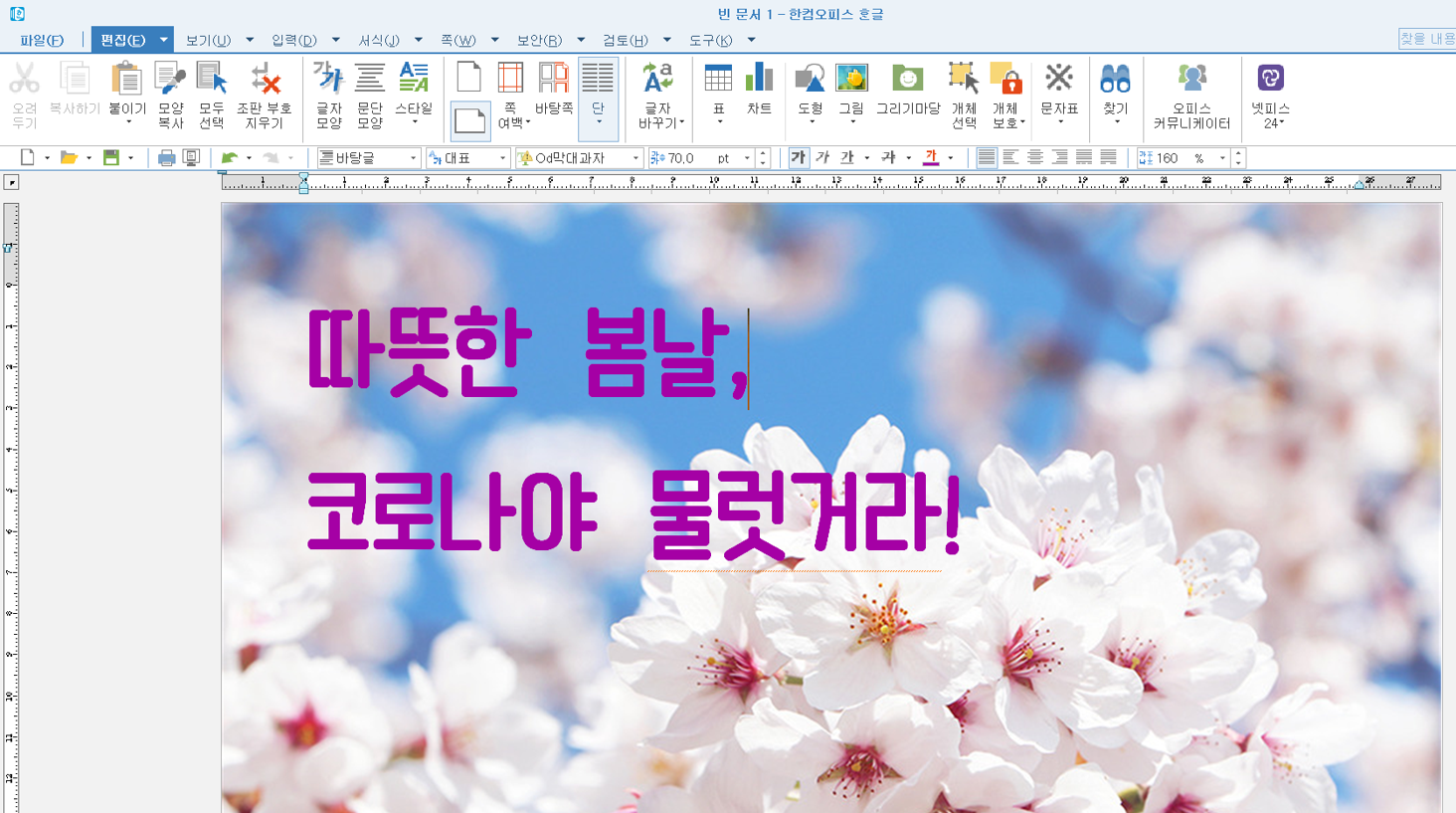
Task: Select center alignment
Action: (x=1035, y=157)
